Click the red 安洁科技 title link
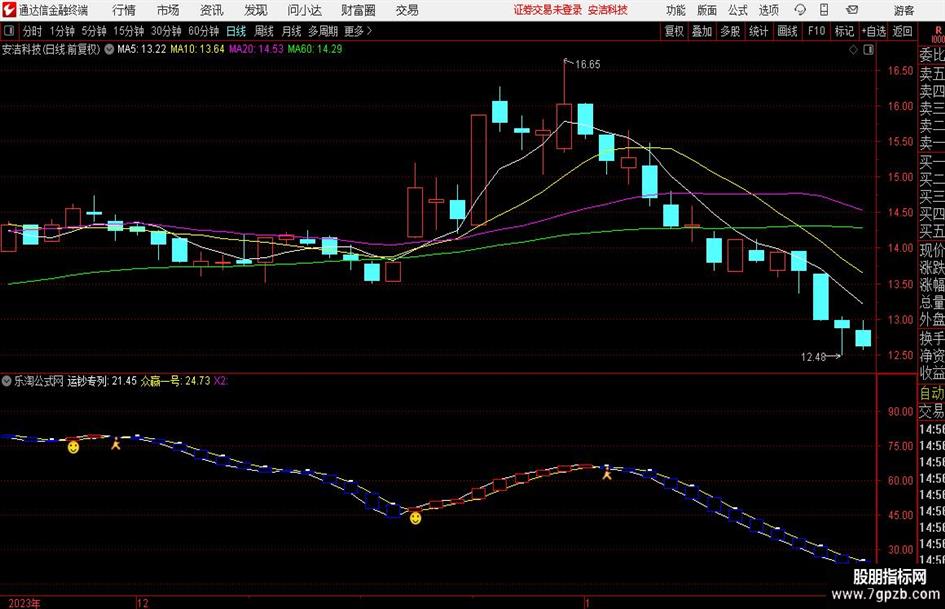This screenshot has height=609, width=945. [x=608, y=10]
